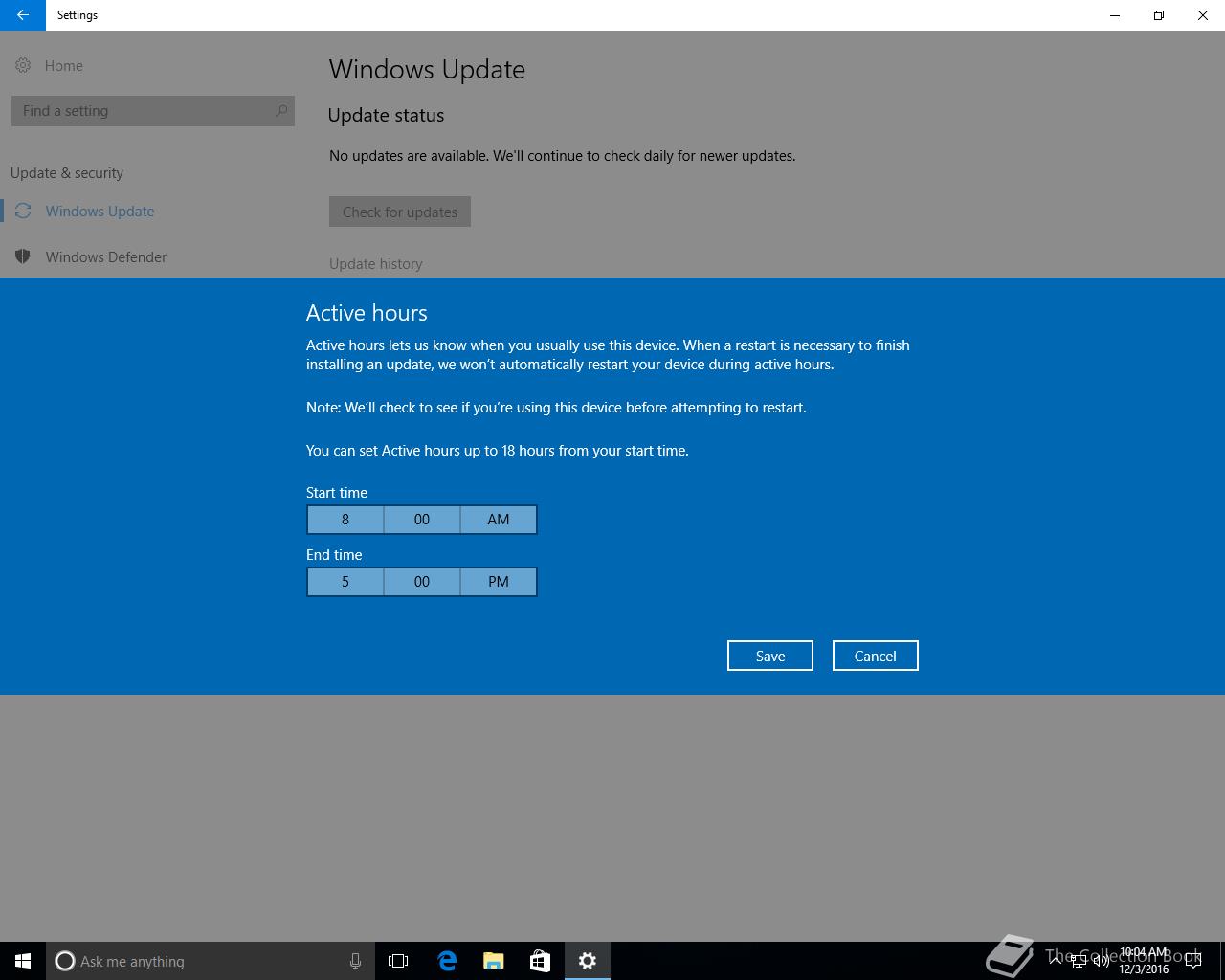Go back using the Settings back arrow
This screenshot has height=980, width=1225.
(22, 15)
